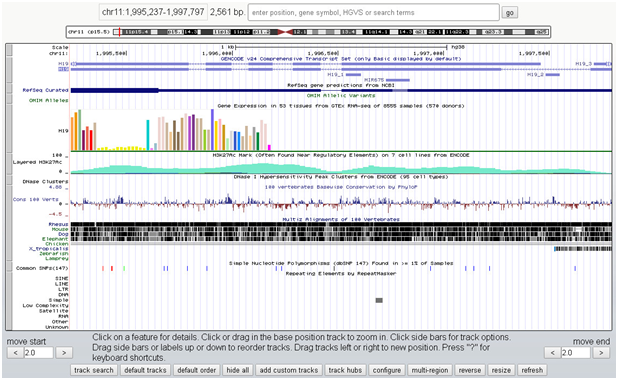Click the LTR repeat class label

tap(63, 289)
